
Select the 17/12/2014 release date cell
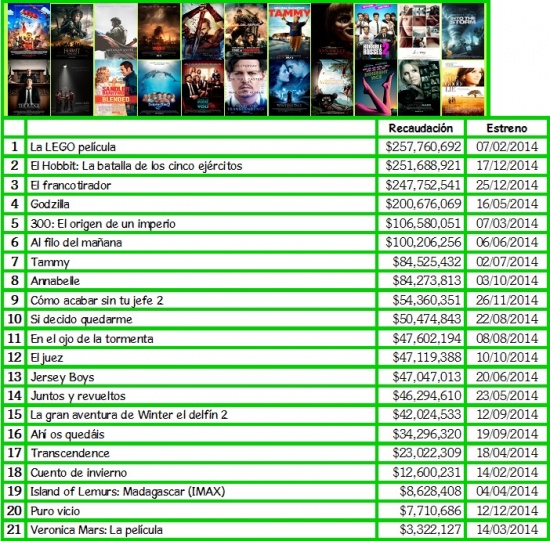point(507,166)
